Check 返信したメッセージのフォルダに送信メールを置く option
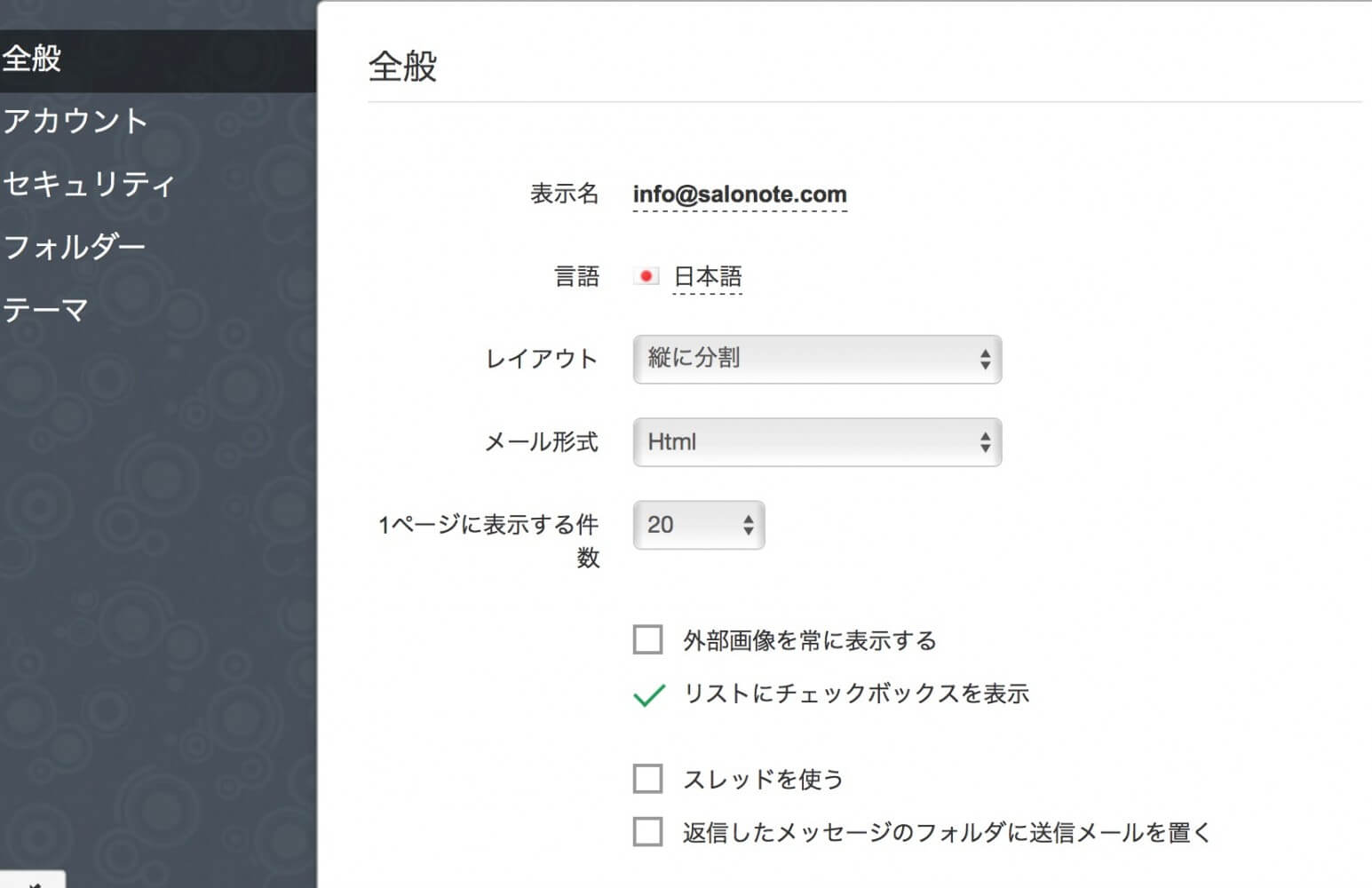 (x=647, y=832)
